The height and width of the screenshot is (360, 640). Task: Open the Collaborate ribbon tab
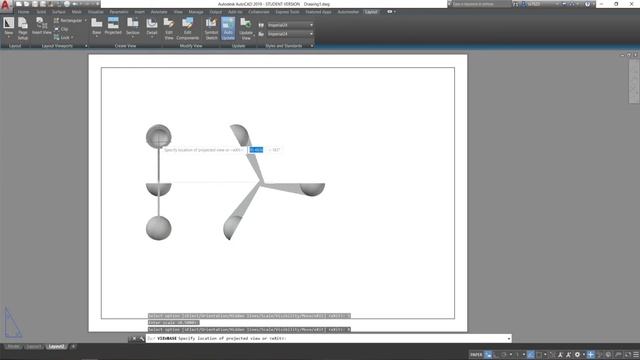(x=259, y=12)
